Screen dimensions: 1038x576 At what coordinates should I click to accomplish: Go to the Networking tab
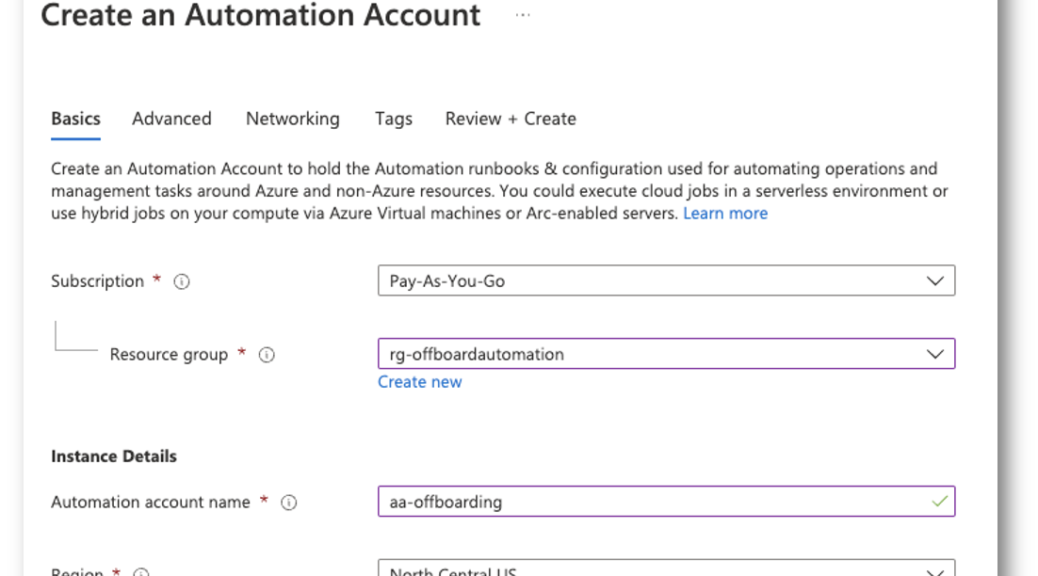click(x=293, y=119)
